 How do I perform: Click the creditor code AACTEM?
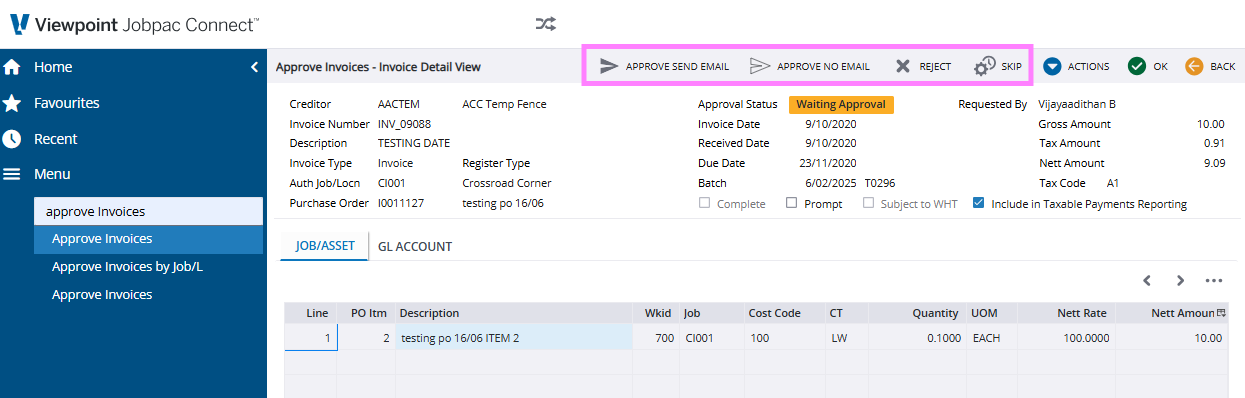tap(400, 104)
